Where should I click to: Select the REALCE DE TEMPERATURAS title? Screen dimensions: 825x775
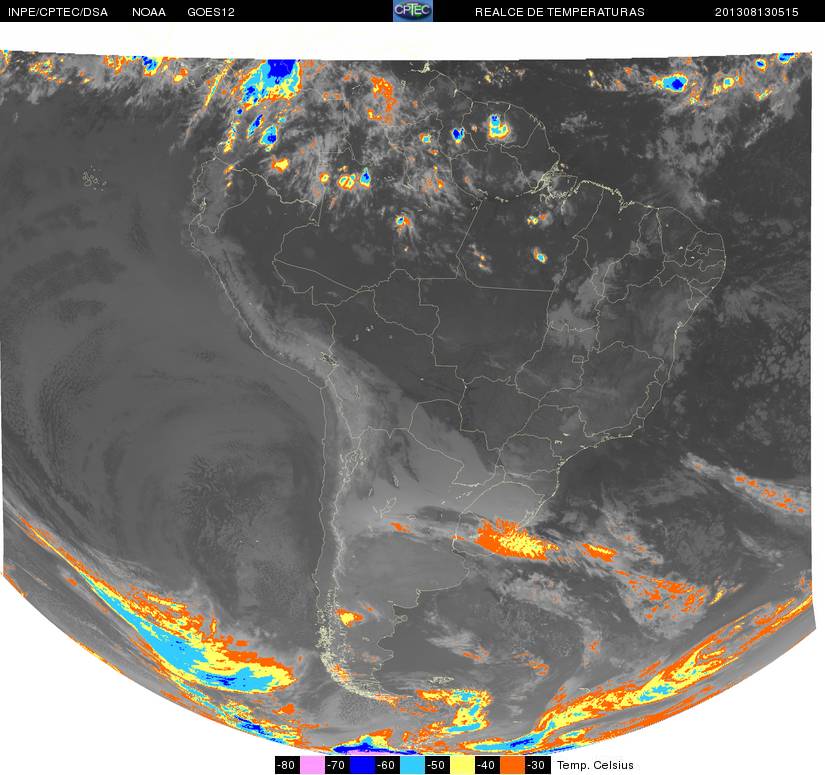pos(560,12)
